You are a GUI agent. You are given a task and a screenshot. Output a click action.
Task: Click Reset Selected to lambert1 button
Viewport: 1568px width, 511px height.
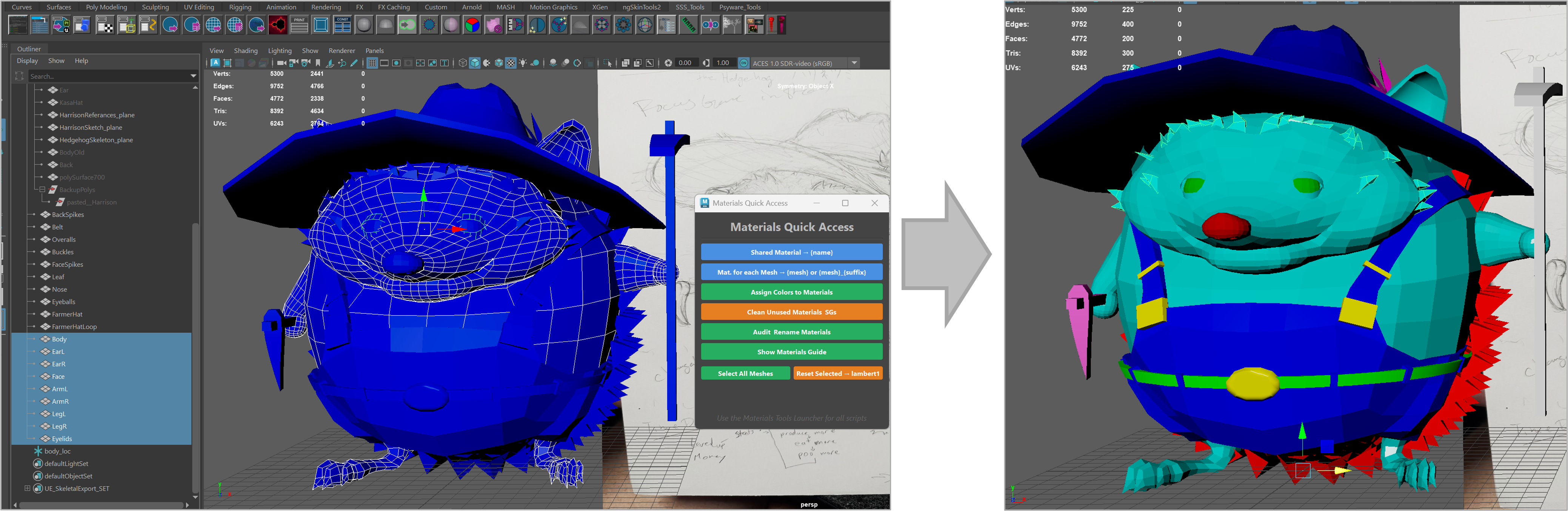[837, 374]
